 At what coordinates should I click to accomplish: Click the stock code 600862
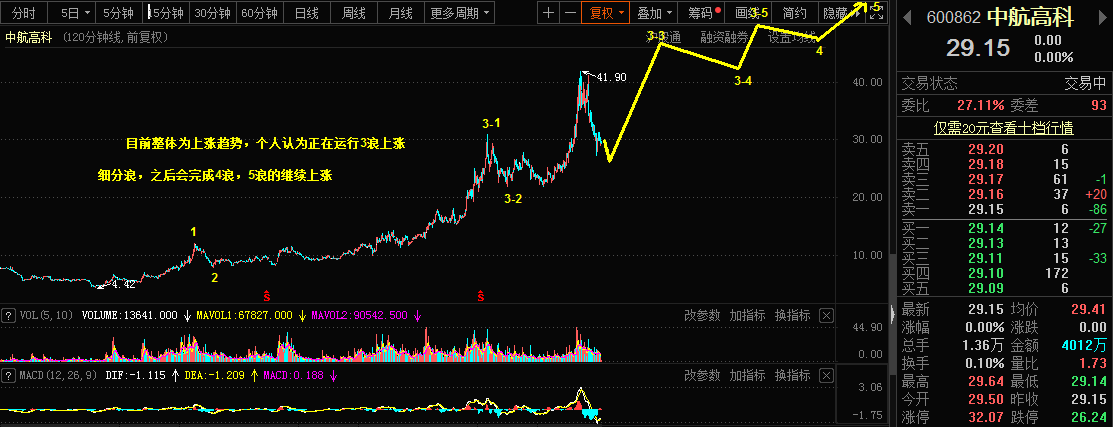click(x=953, y=18)
